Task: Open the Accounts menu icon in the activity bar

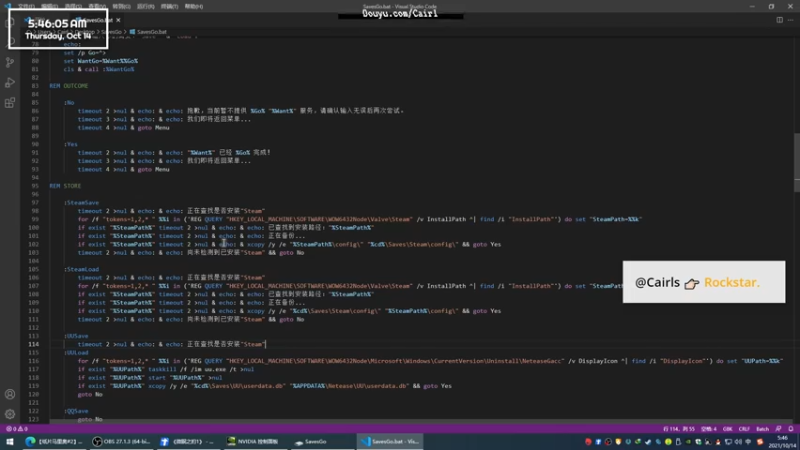Action: click(10, 394)
